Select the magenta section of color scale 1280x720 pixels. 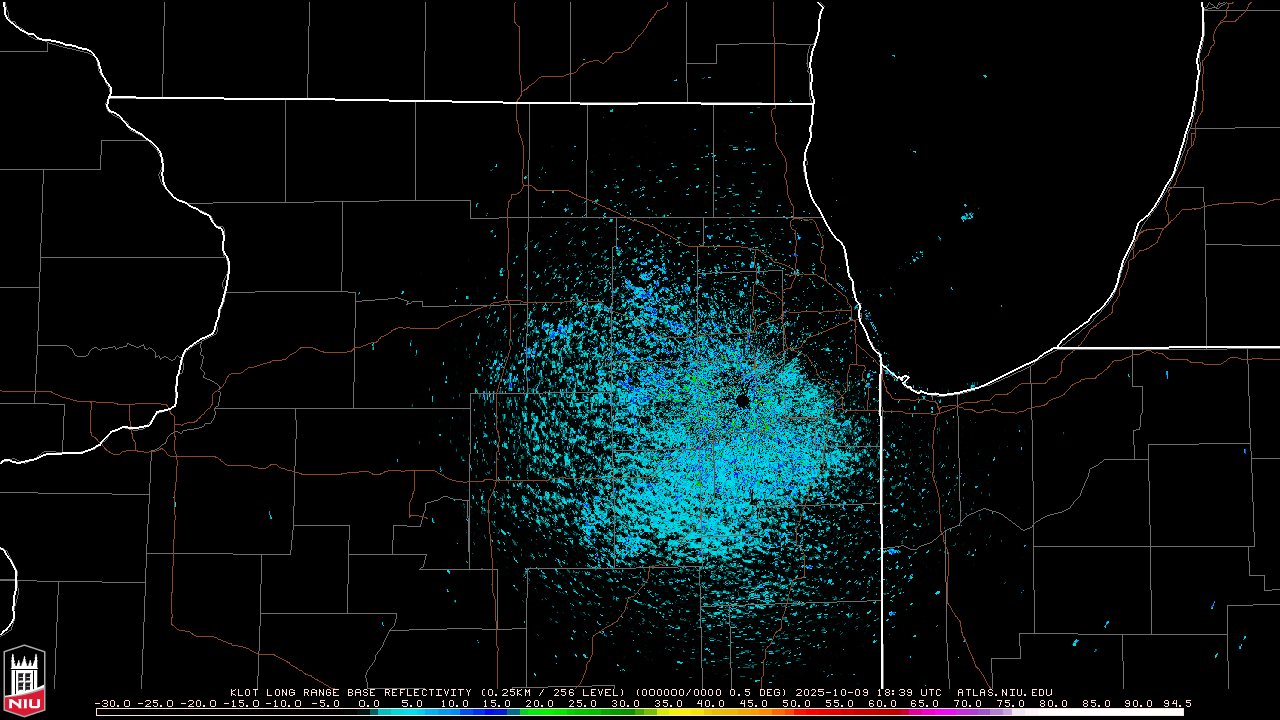tap(935, 712)
